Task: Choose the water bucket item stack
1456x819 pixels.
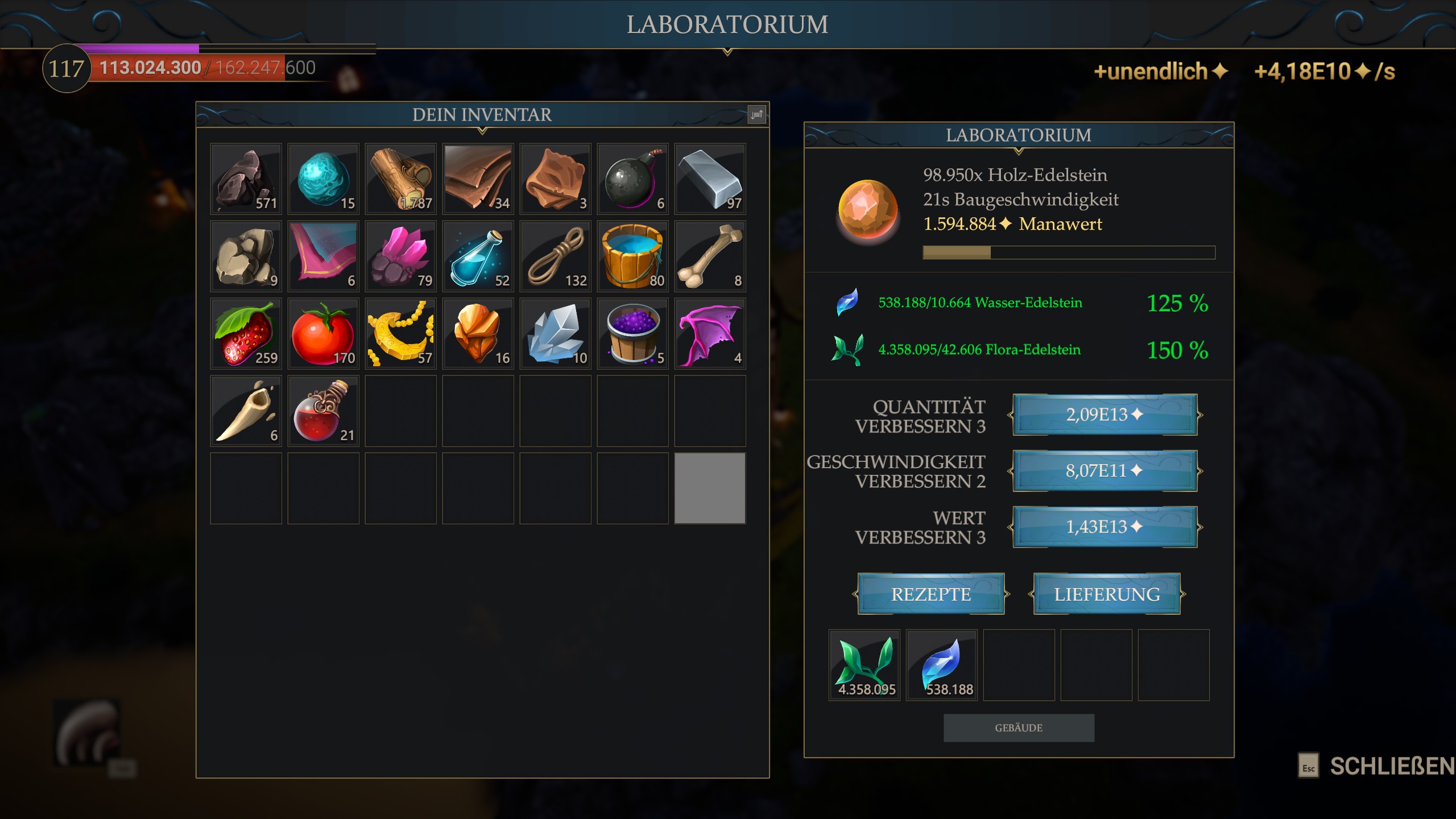Action: [632, 257]
